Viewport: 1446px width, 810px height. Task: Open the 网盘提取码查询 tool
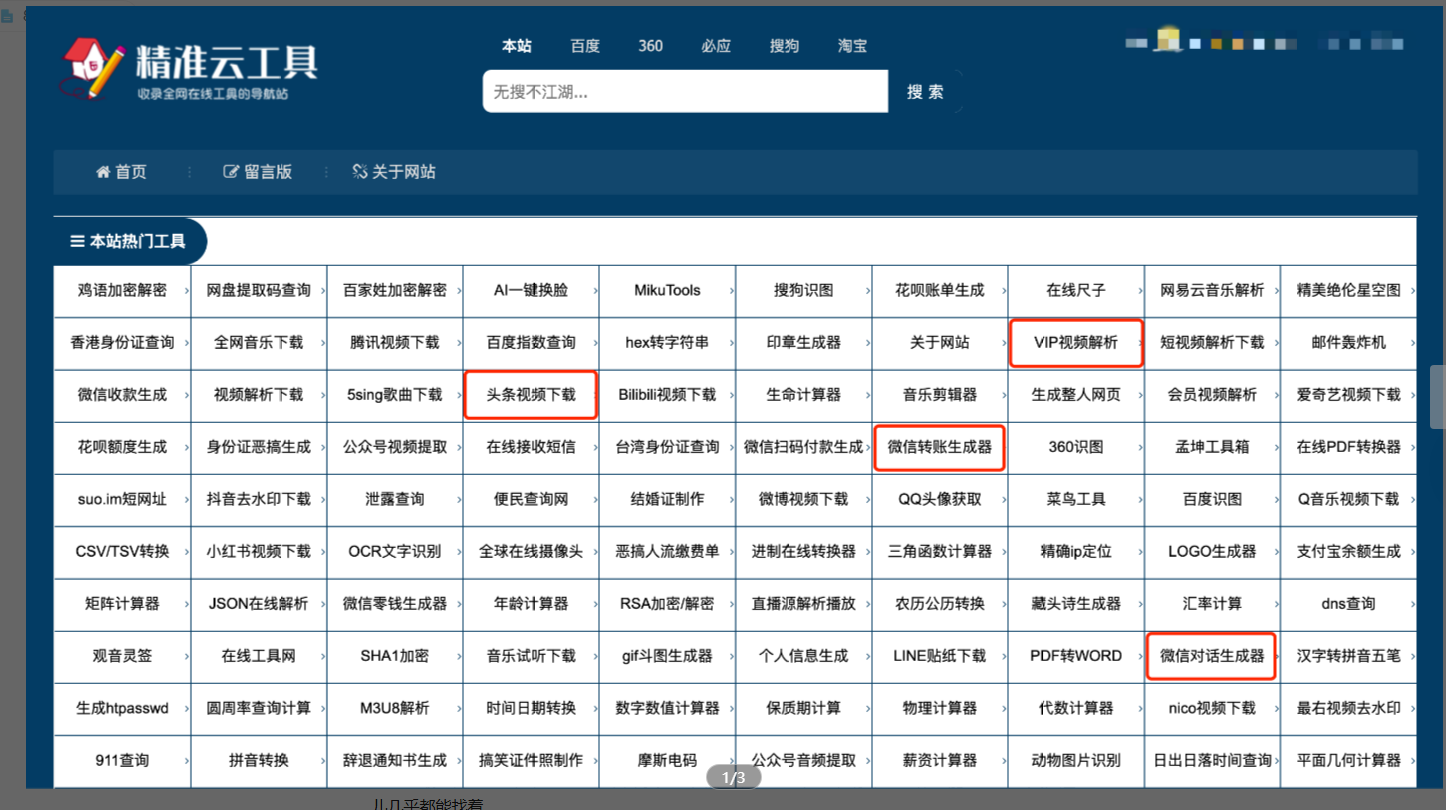[x=258, y=290]
